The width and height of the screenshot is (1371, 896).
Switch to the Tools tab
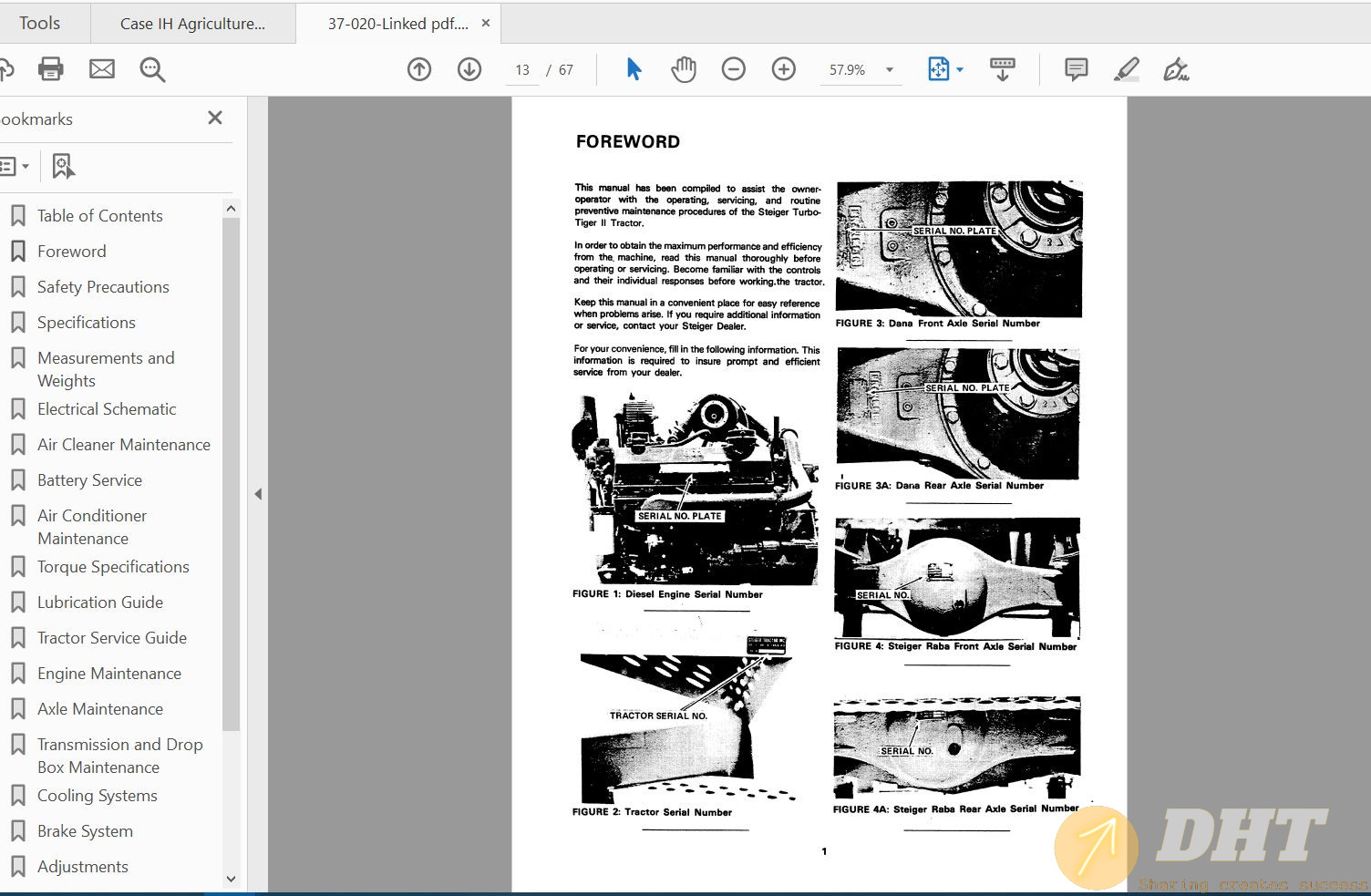click(x=40, y=23)
